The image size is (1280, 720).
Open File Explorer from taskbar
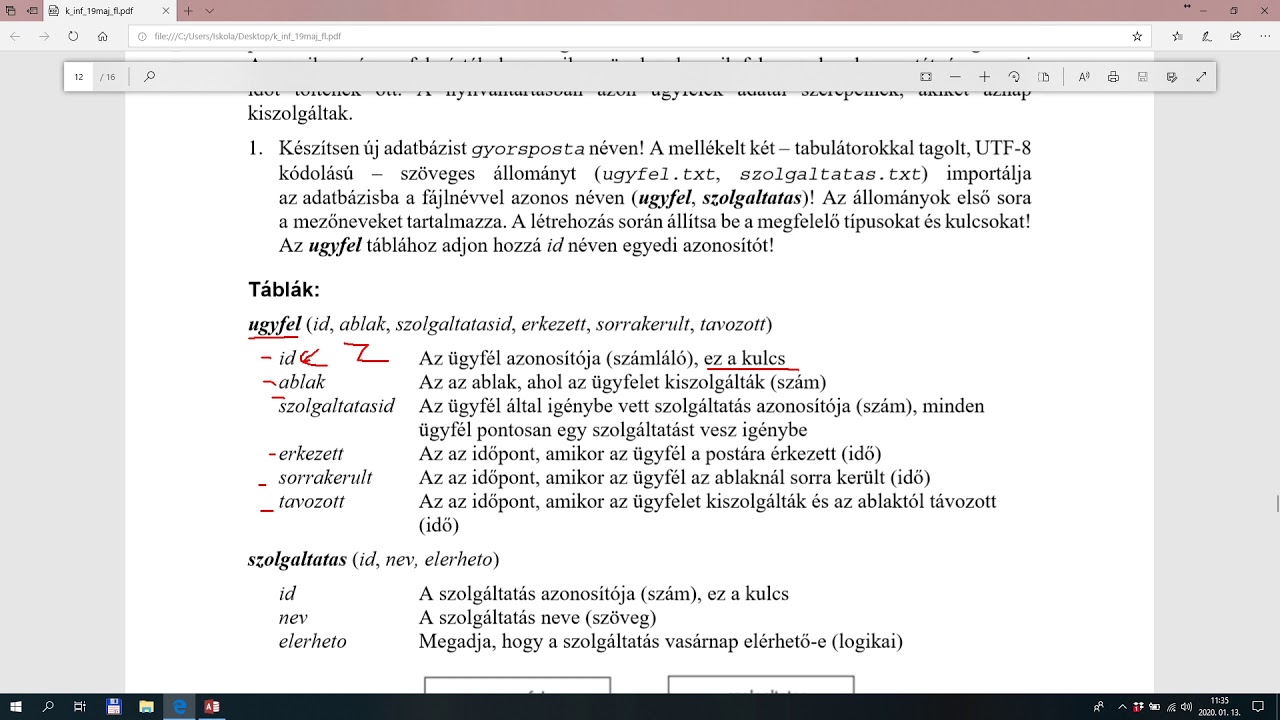[146, 706]
